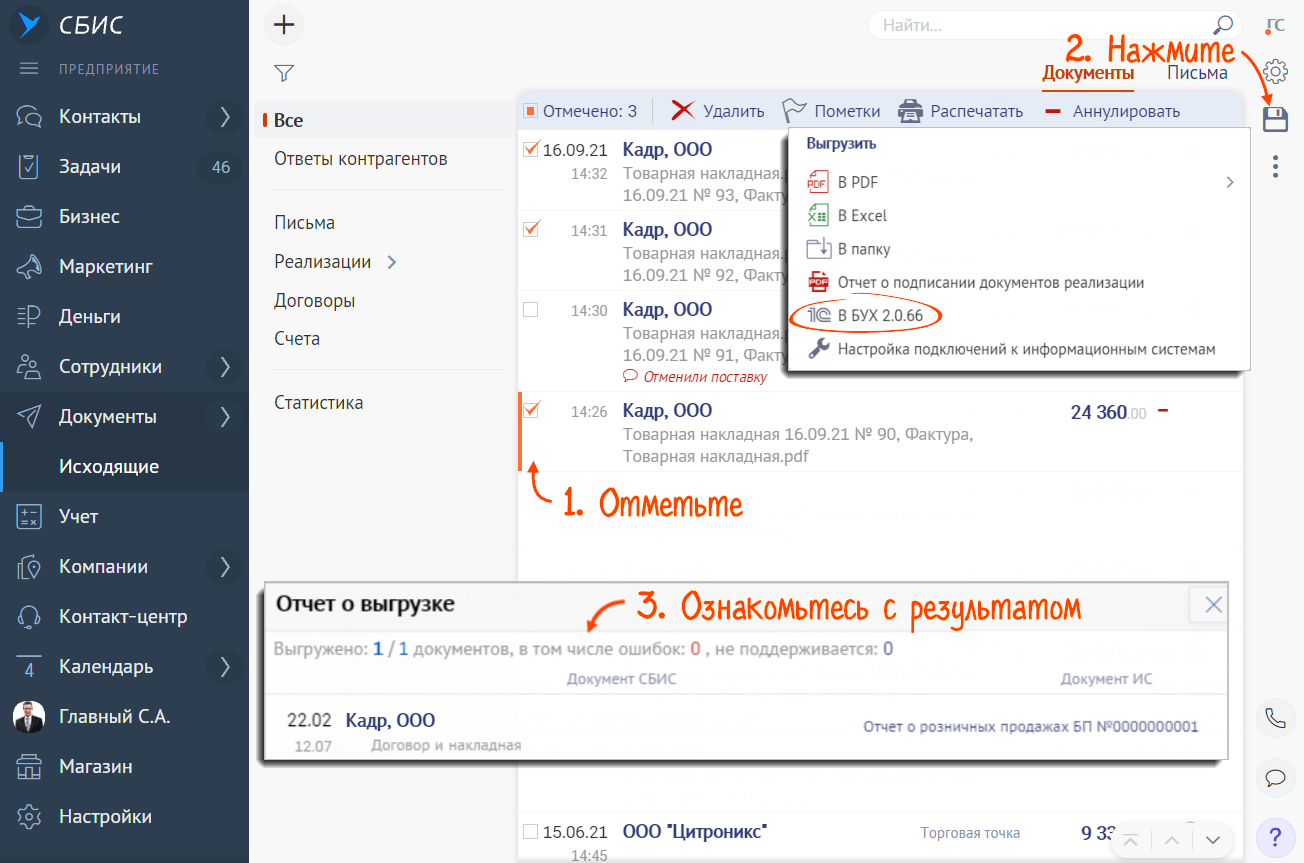Click Аннулировать in the toolbar
The image size is (1304, 863).
point(1111,111)
